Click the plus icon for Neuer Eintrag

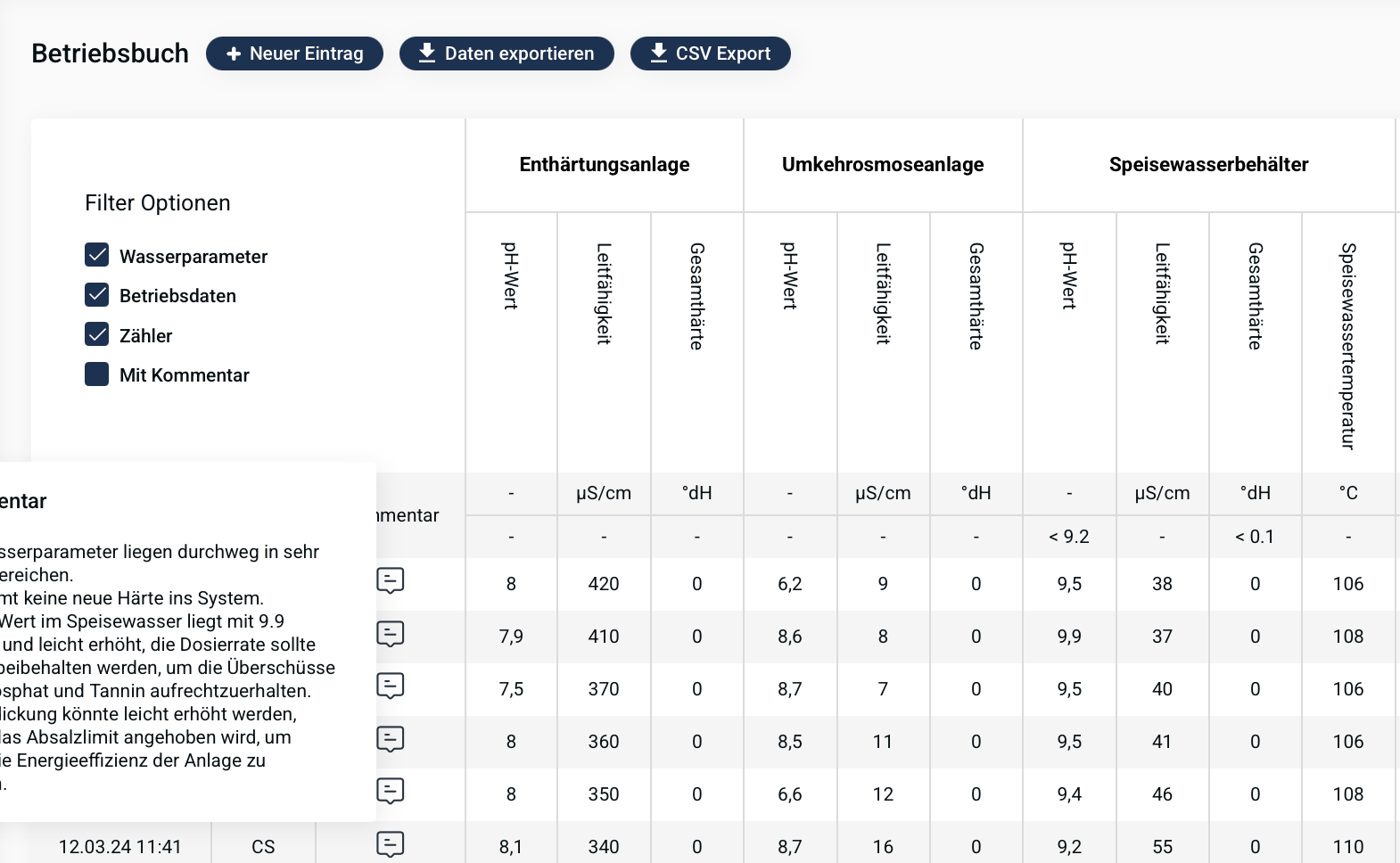pos(234,54)
